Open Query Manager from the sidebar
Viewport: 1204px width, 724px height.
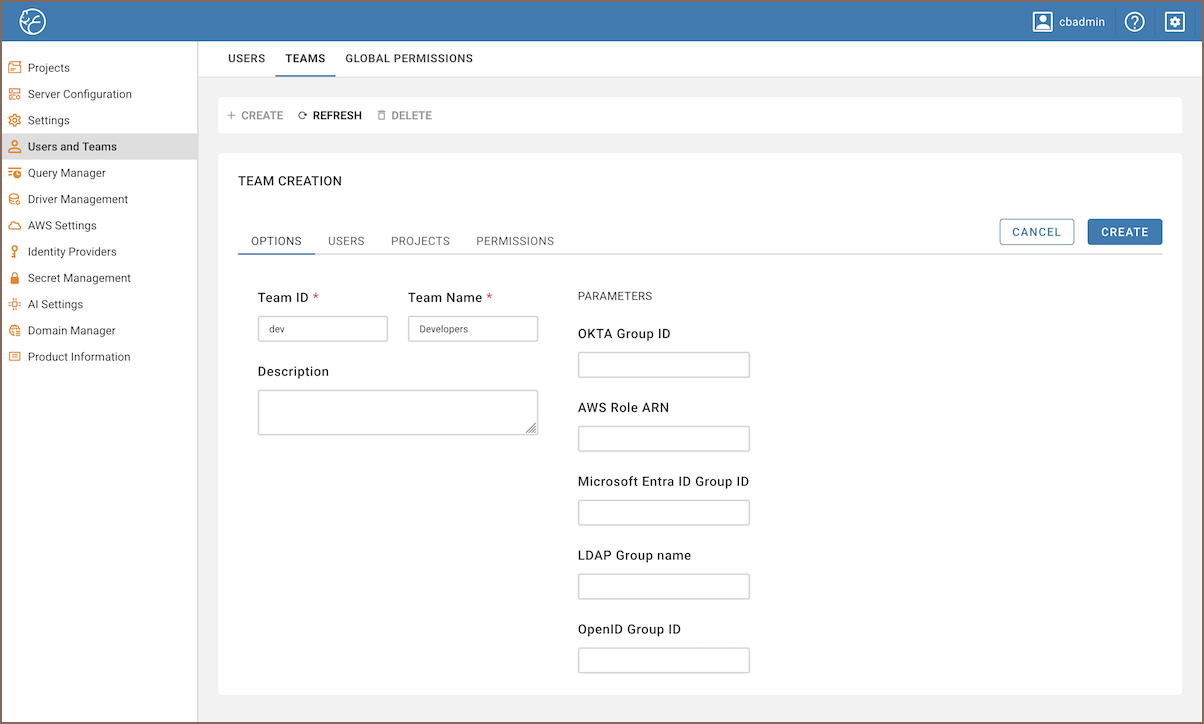pos(66,173)
